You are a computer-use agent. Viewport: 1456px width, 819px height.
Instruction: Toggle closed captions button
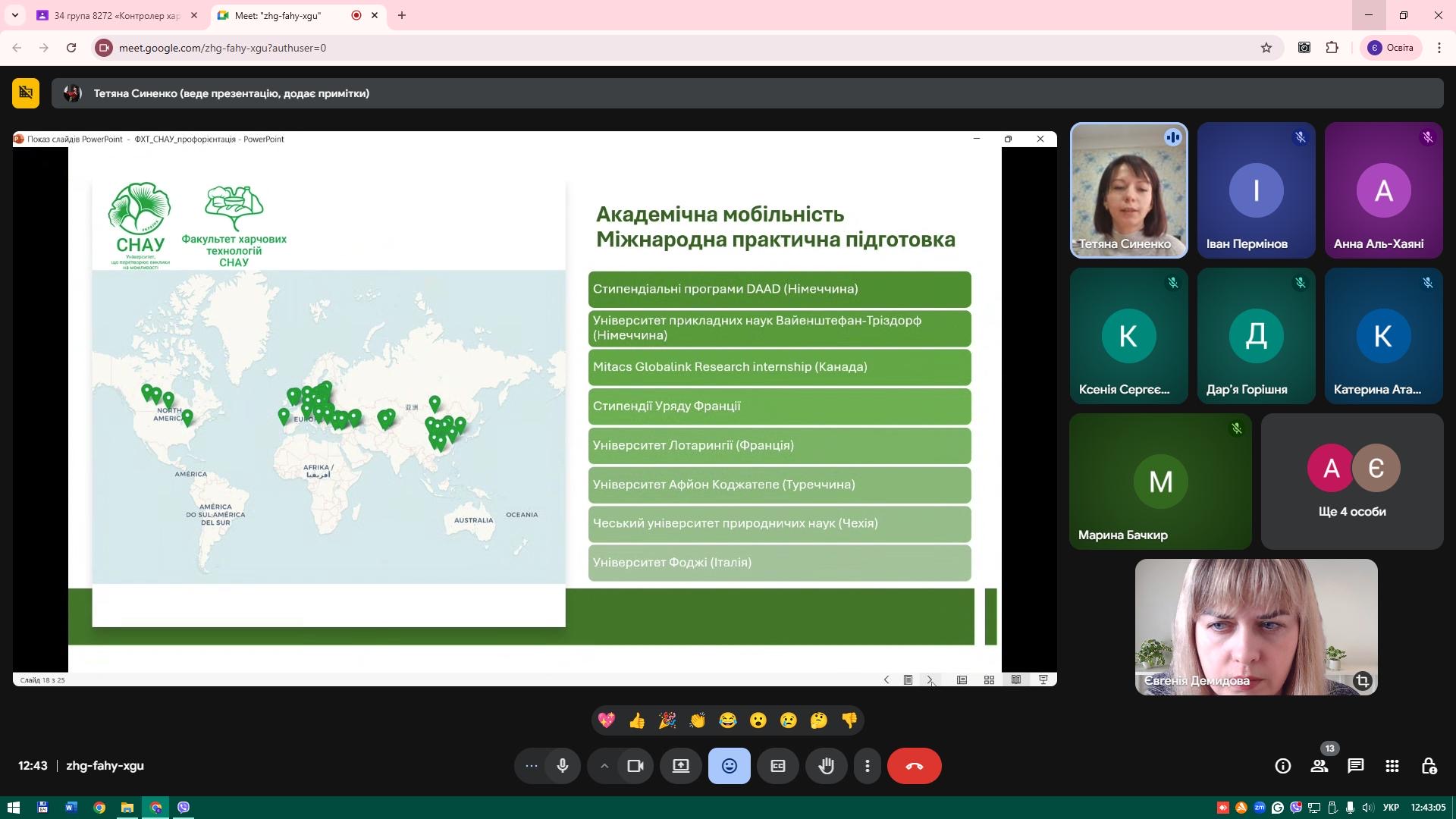tap(778, 766)
